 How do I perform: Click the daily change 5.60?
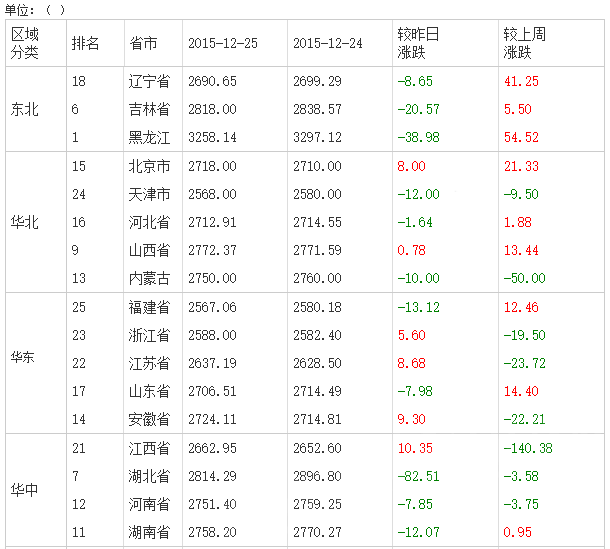(x=412, y=335)
